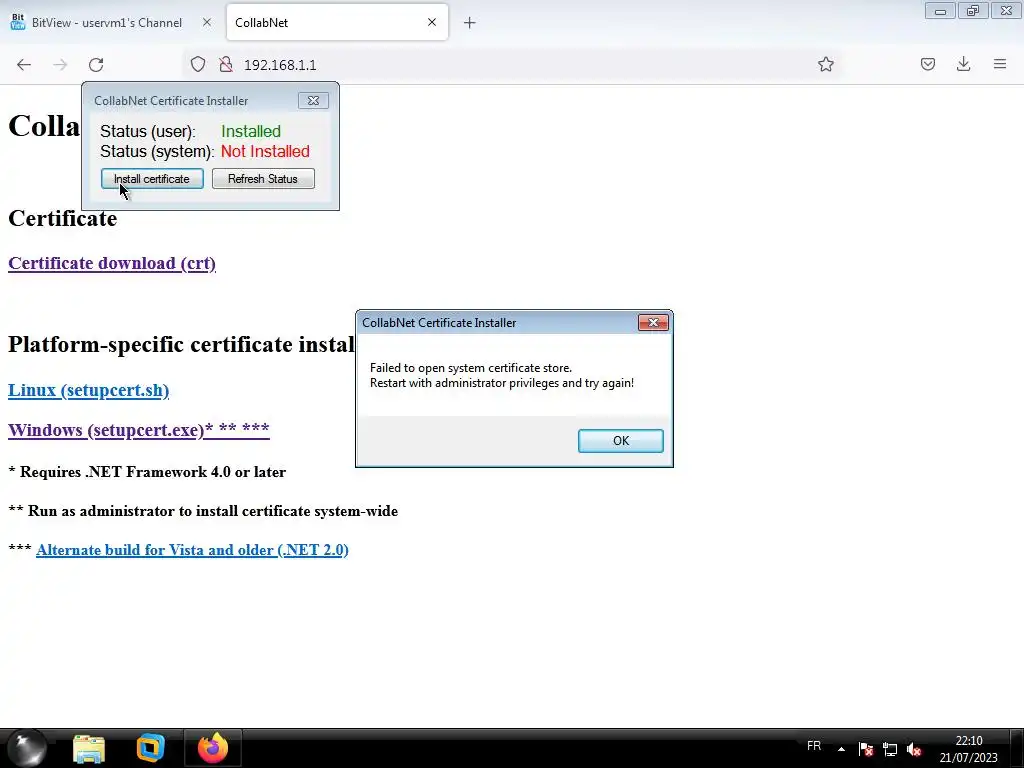
Task: Click the forward navigation arrow
Action: [x=60, y=65]
